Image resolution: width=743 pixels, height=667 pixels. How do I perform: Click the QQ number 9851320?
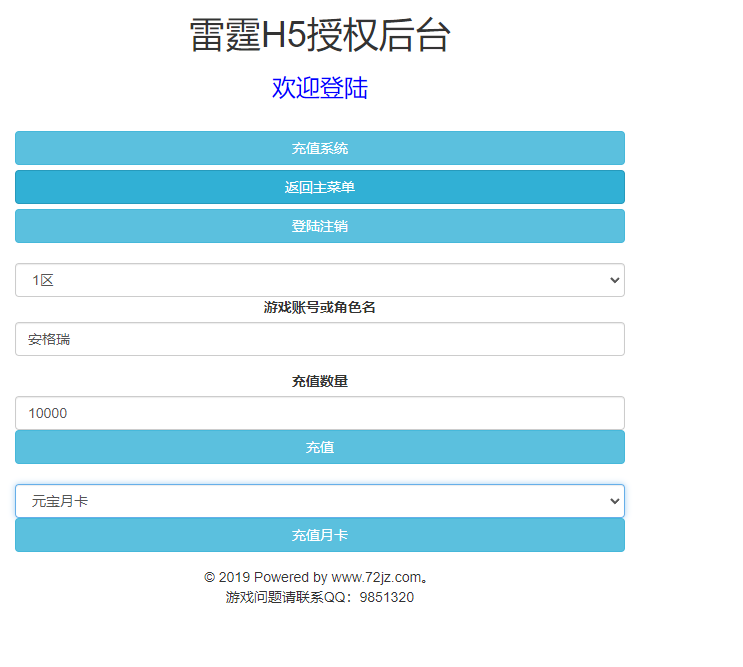click(386, 597)
